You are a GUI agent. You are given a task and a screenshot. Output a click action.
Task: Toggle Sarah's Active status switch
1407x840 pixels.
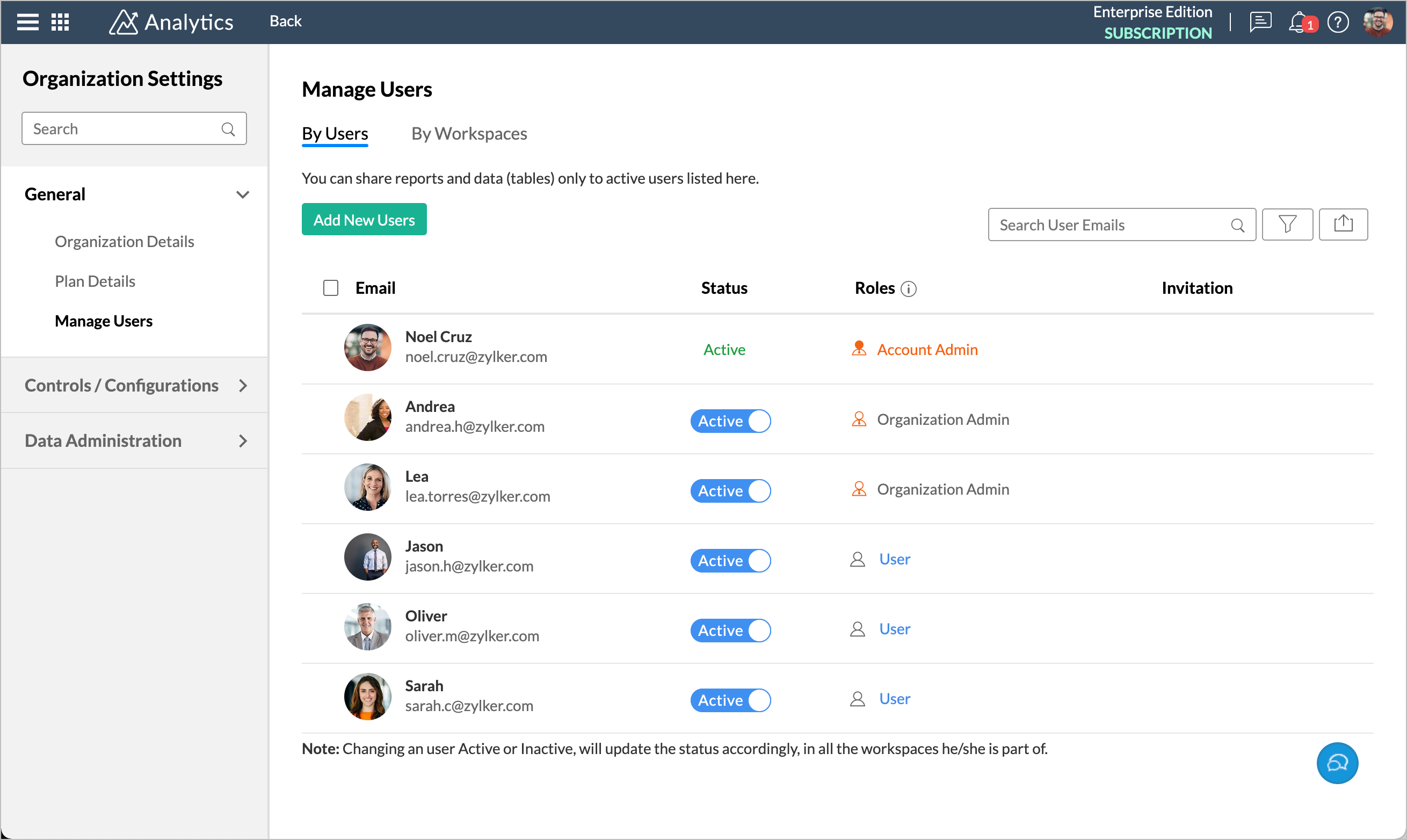(x=730, y=700)
